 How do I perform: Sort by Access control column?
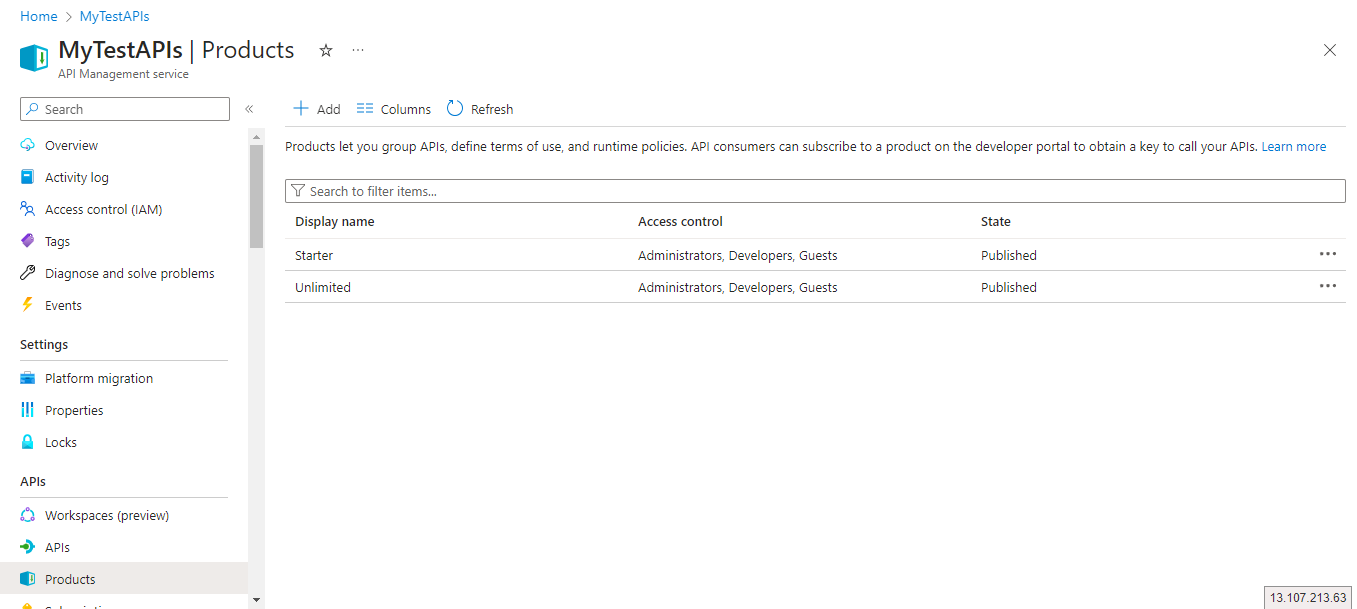click(x=680, y=221)
